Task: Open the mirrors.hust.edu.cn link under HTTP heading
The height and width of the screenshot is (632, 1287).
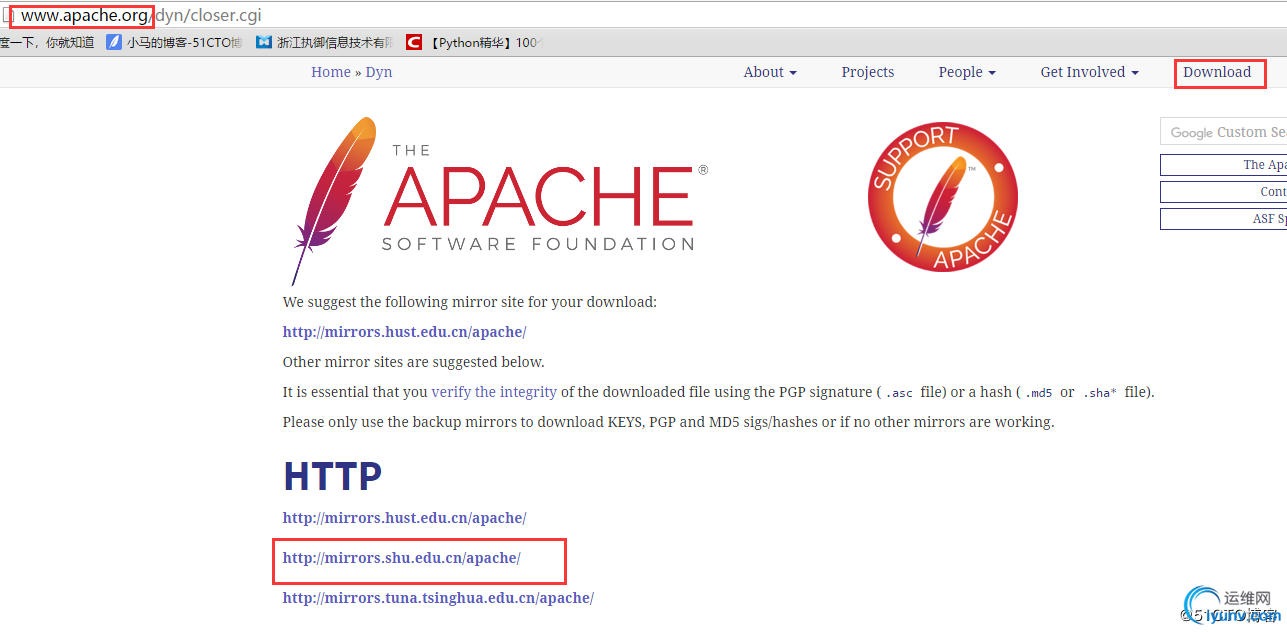Action: click(404, 518)
